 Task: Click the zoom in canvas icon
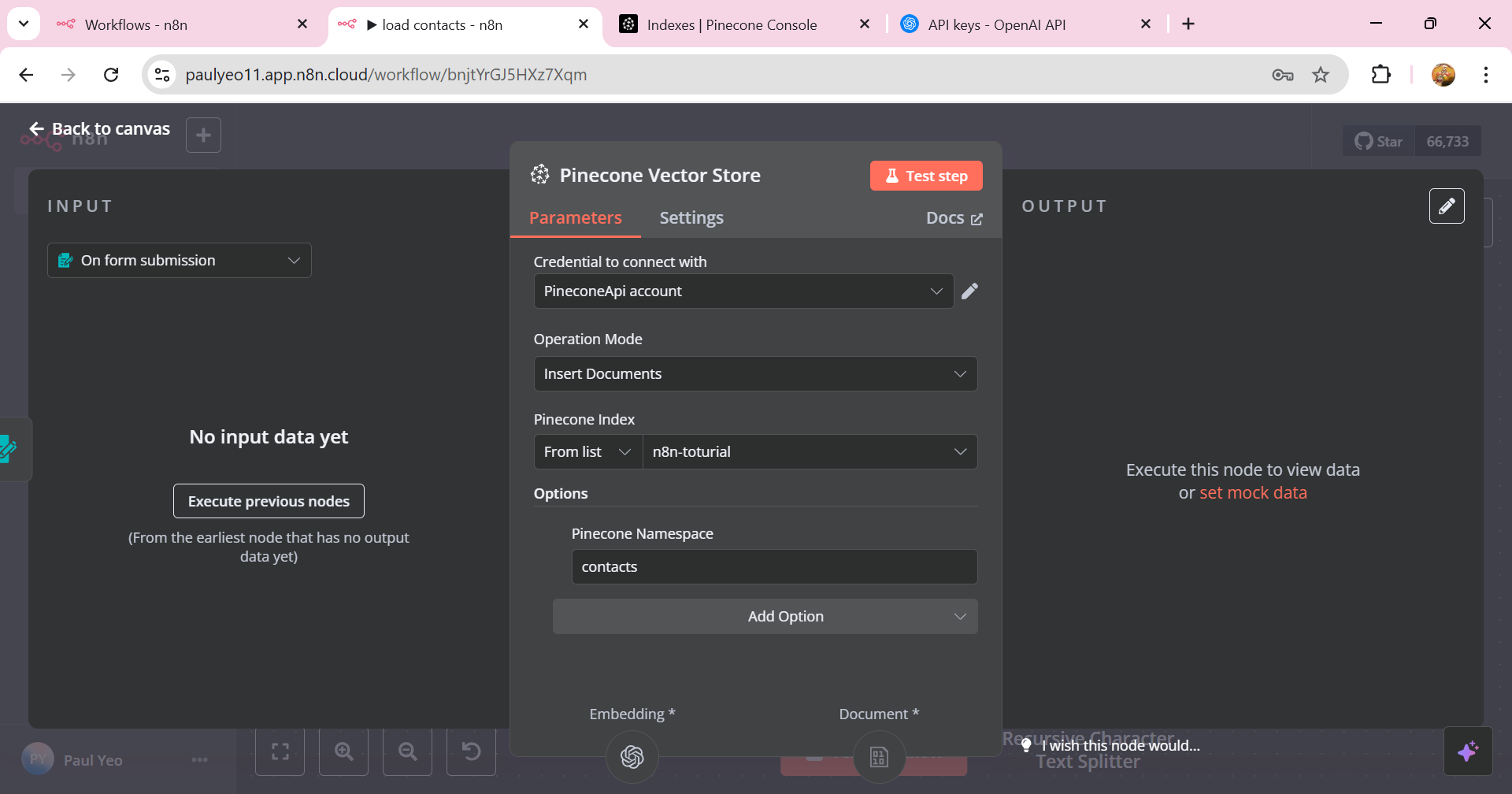point(344,751)
